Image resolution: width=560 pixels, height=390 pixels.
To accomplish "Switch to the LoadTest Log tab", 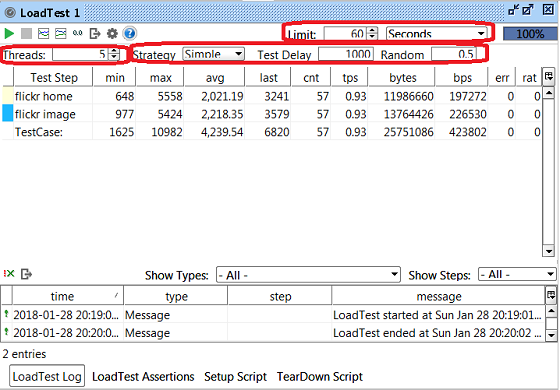I will tap(47, 376).
